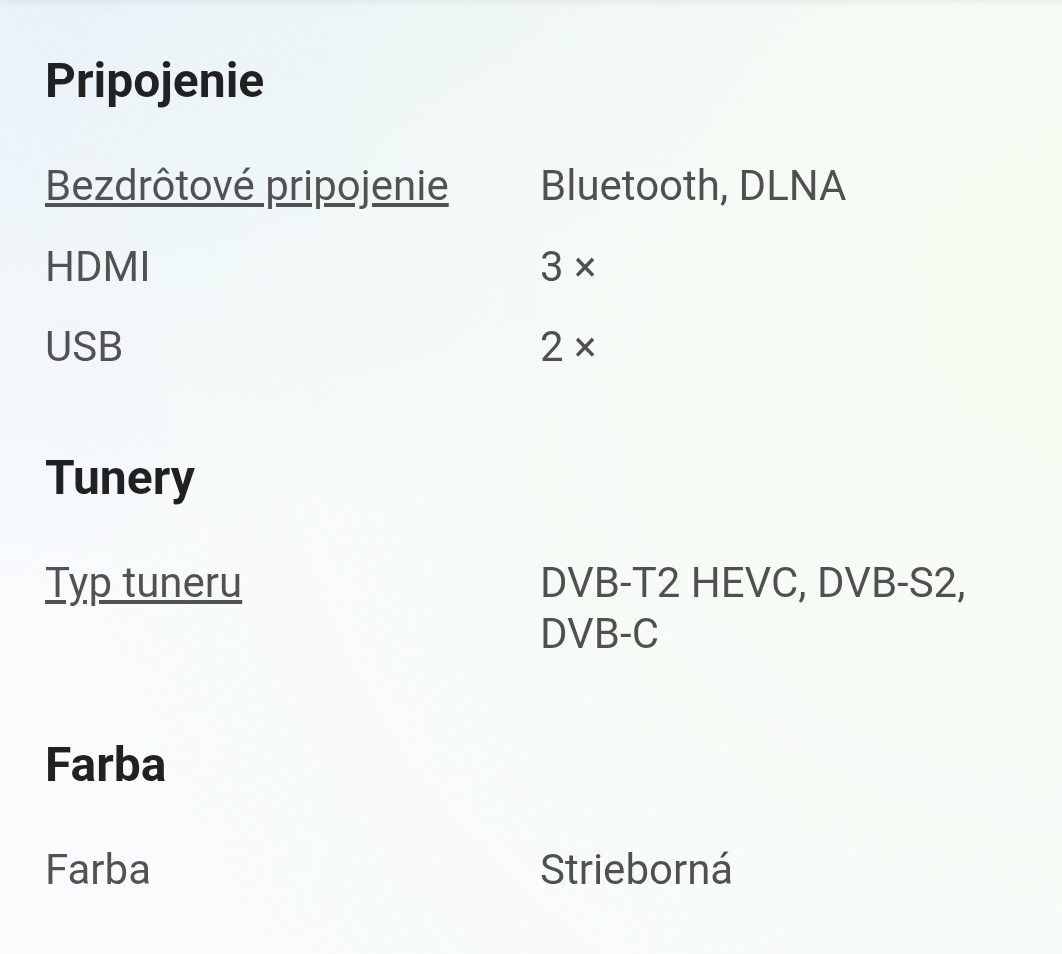Viewport: 1062px width, 954px height.
Task: Click the × symbol in the USB row
Action: (585, 347)
